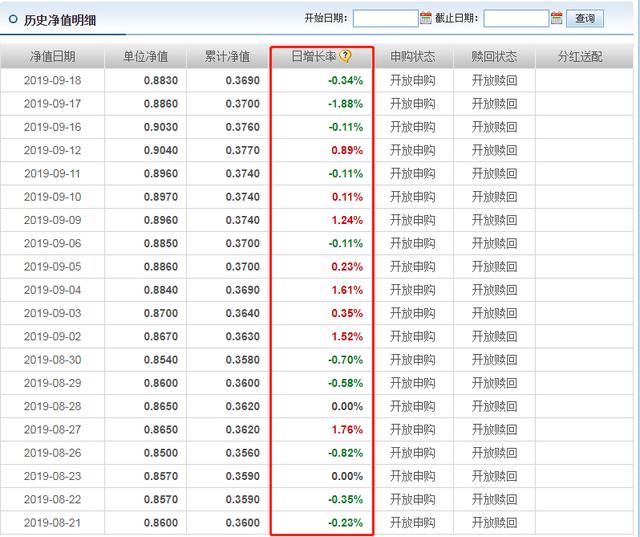
Task: Click the cumulative net value 0.3640
Action: 242,313
